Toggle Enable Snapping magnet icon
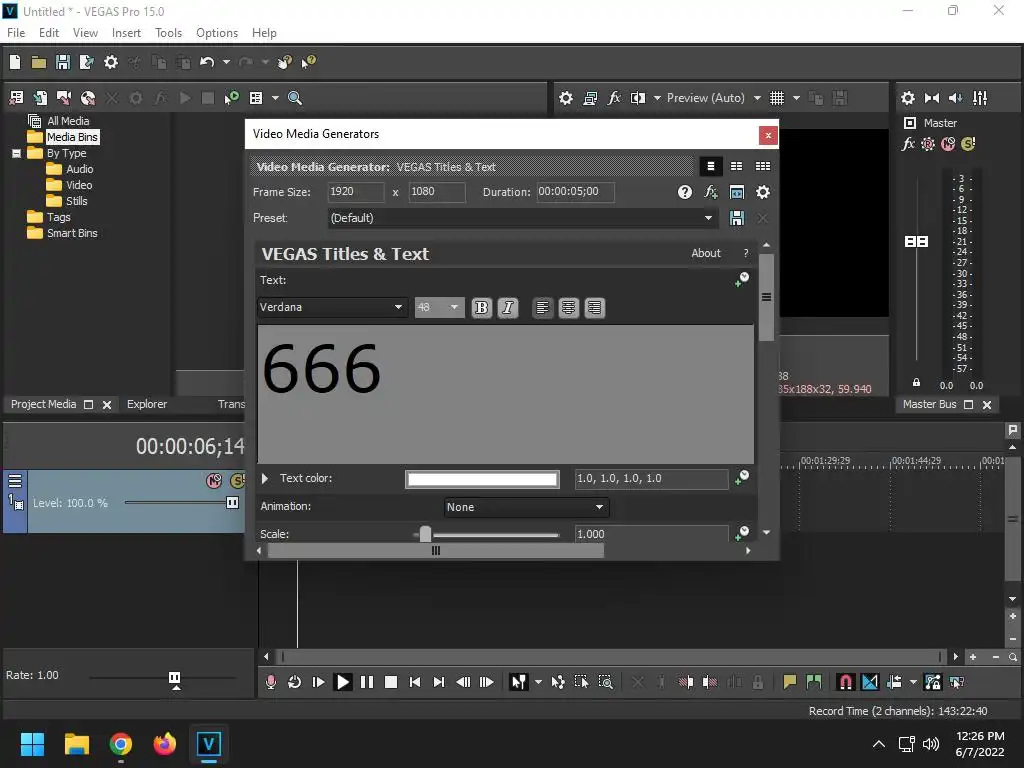The height and width of the screenshot is (768, 1024). coord(845,682)
